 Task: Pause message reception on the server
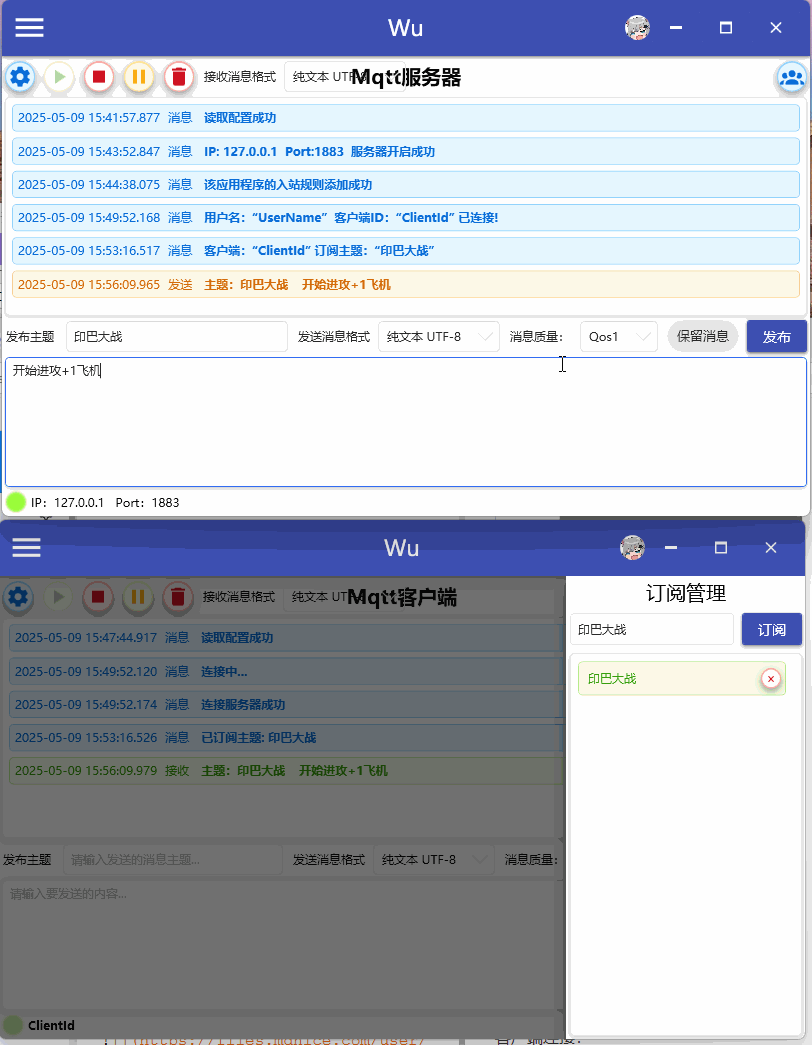click(139, 77)
